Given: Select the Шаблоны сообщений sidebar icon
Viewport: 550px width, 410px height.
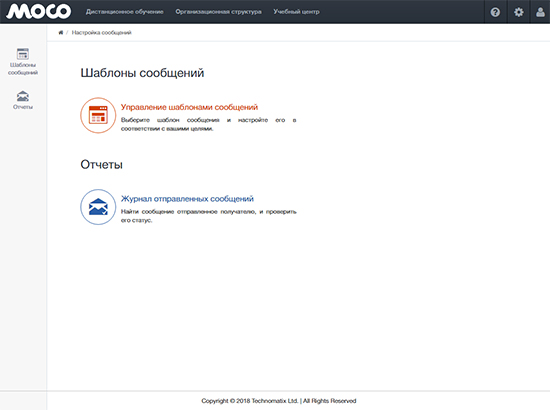Looking at the screenshot, I should (23, 54).
